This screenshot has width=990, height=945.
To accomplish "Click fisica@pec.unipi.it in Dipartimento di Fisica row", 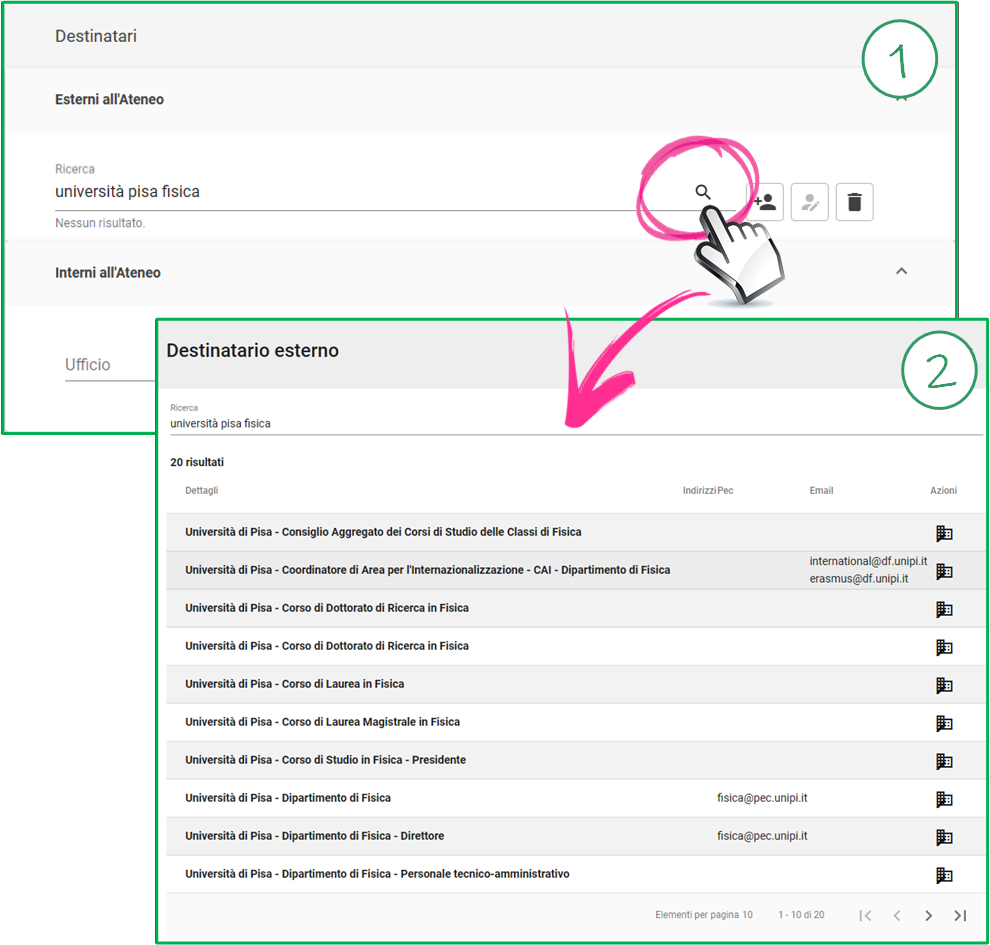I will point(762,798).
